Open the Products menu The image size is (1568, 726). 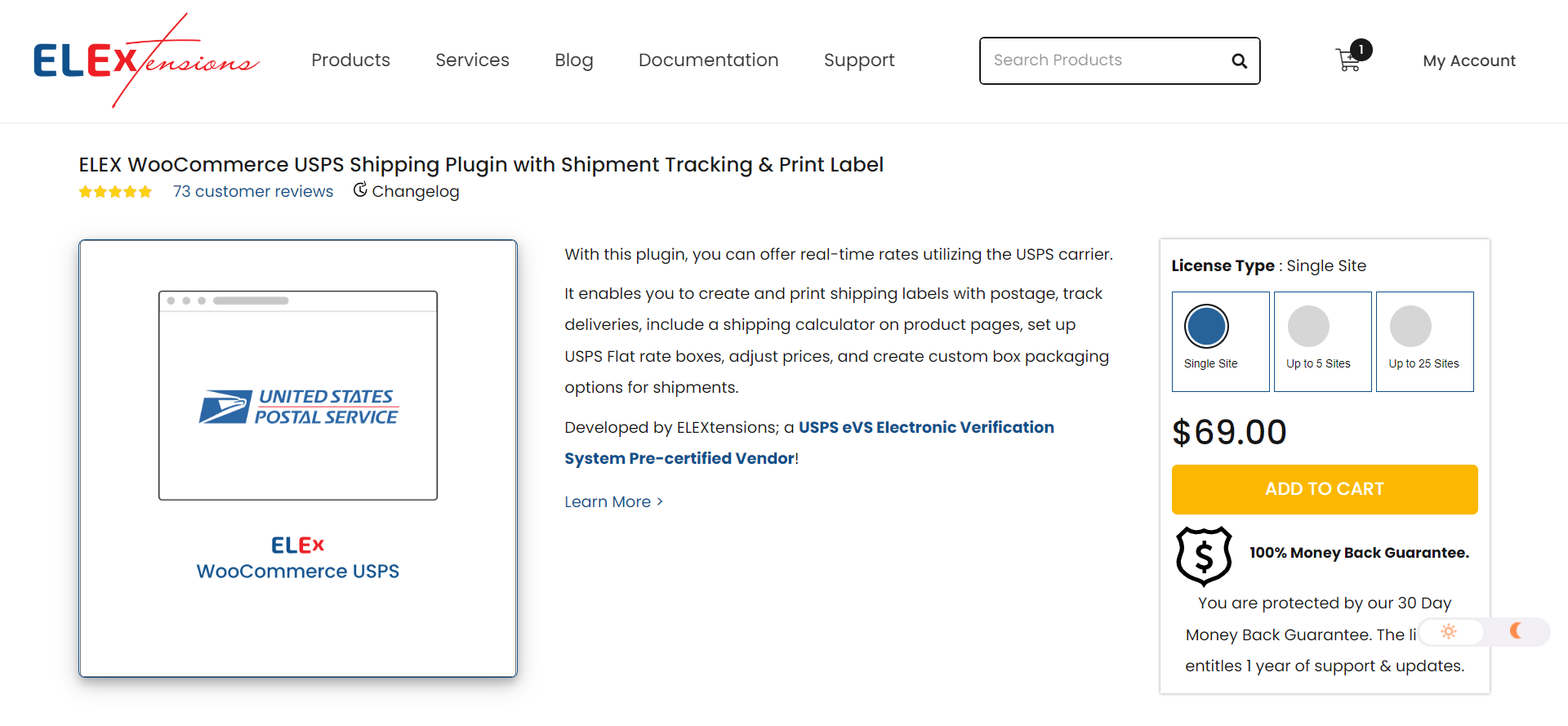click(x=350, y=60)
